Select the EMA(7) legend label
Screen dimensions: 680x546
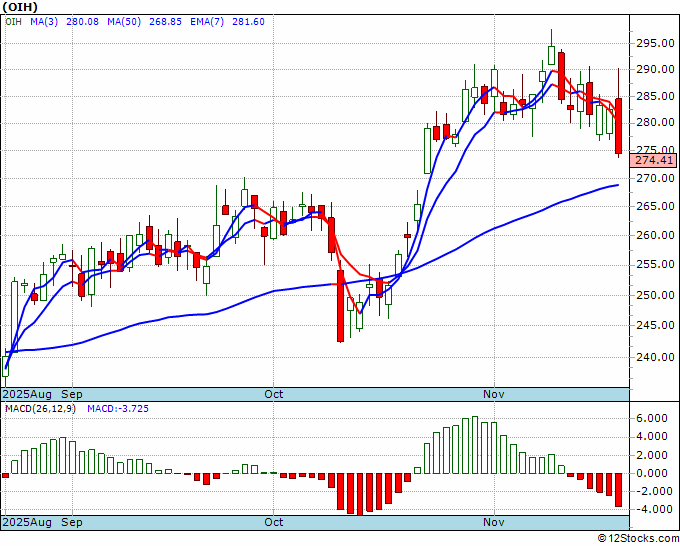click(x=207, y=22)
